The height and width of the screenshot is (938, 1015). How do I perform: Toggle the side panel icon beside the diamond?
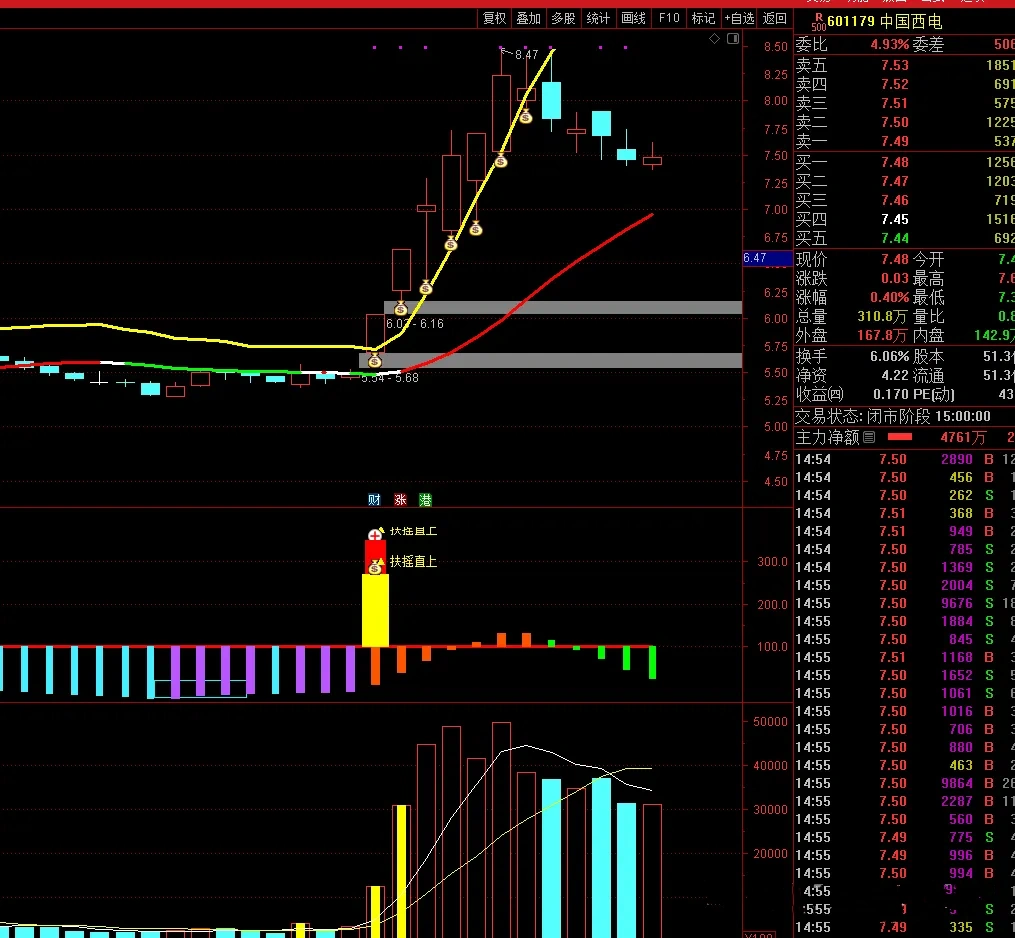[x=733, y=39]
